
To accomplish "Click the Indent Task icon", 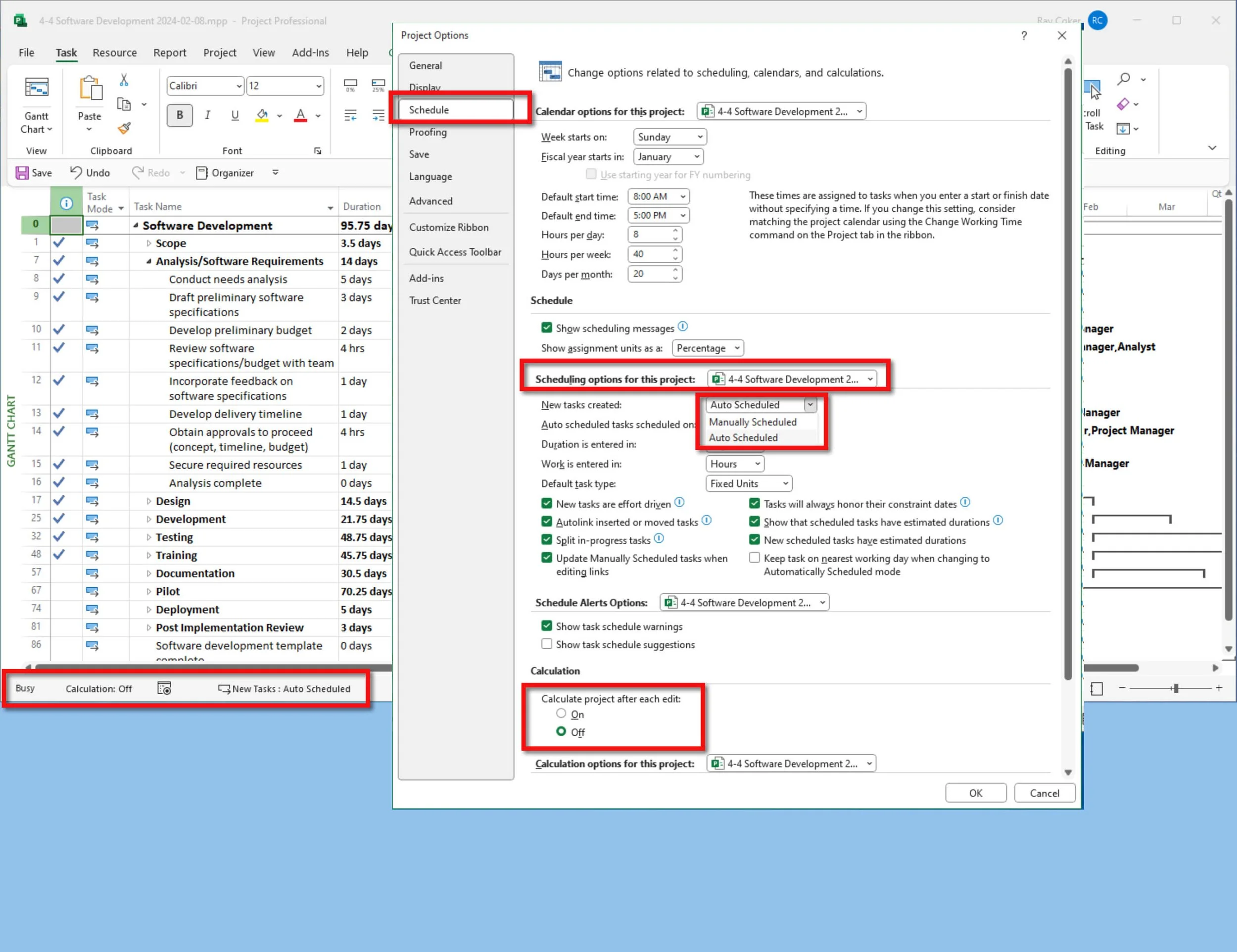I will (379, 115).
